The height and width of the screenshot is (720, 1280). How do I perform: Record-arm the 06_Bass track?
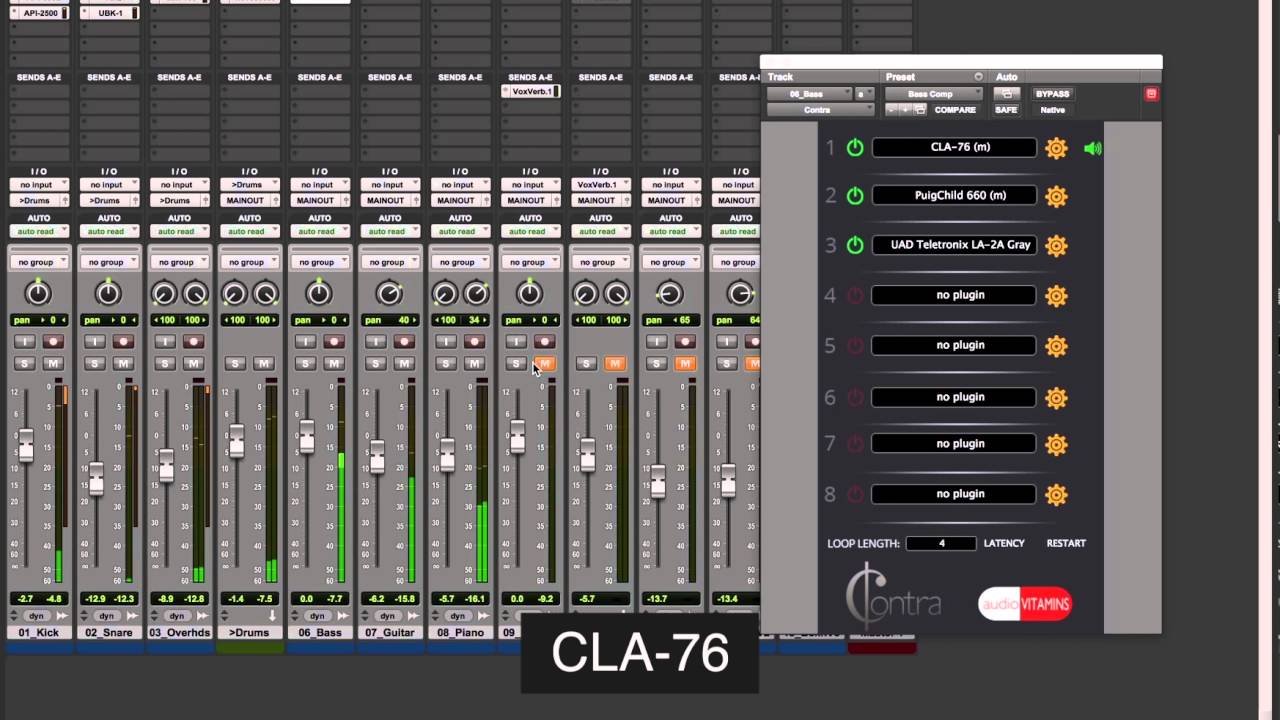334,342
